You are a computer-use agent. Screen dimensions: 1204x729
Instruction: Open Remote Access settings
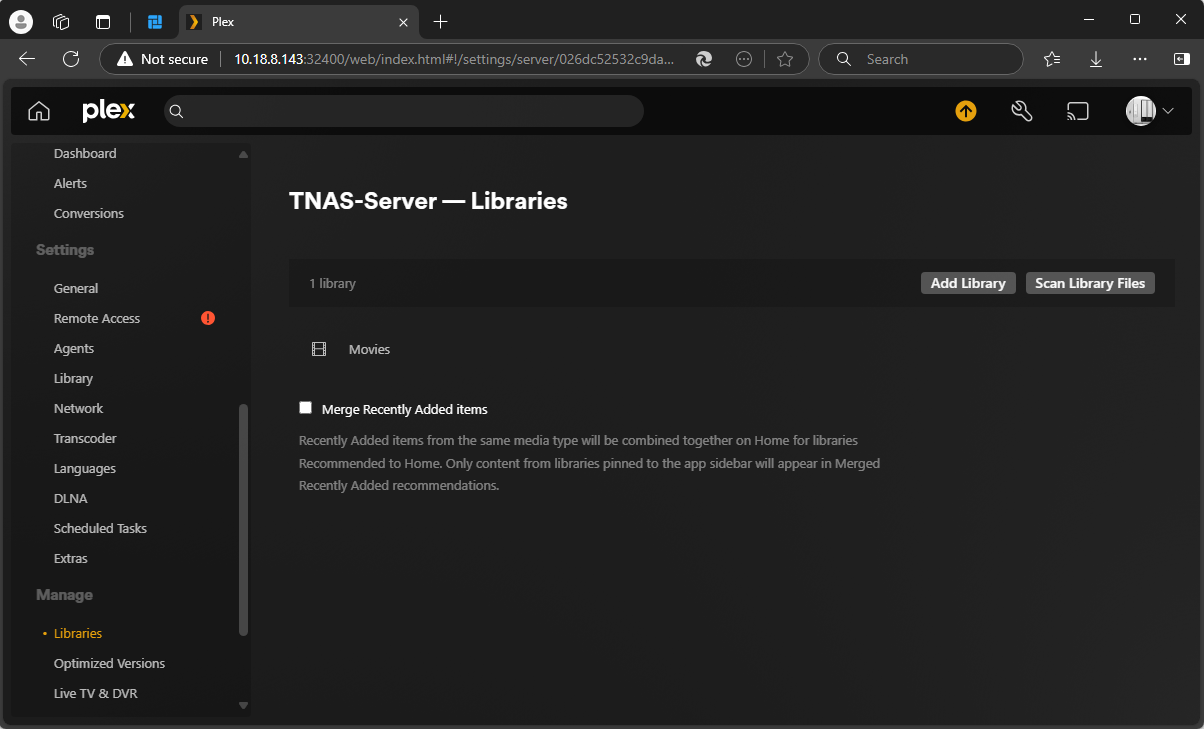[x=97, y=318]
